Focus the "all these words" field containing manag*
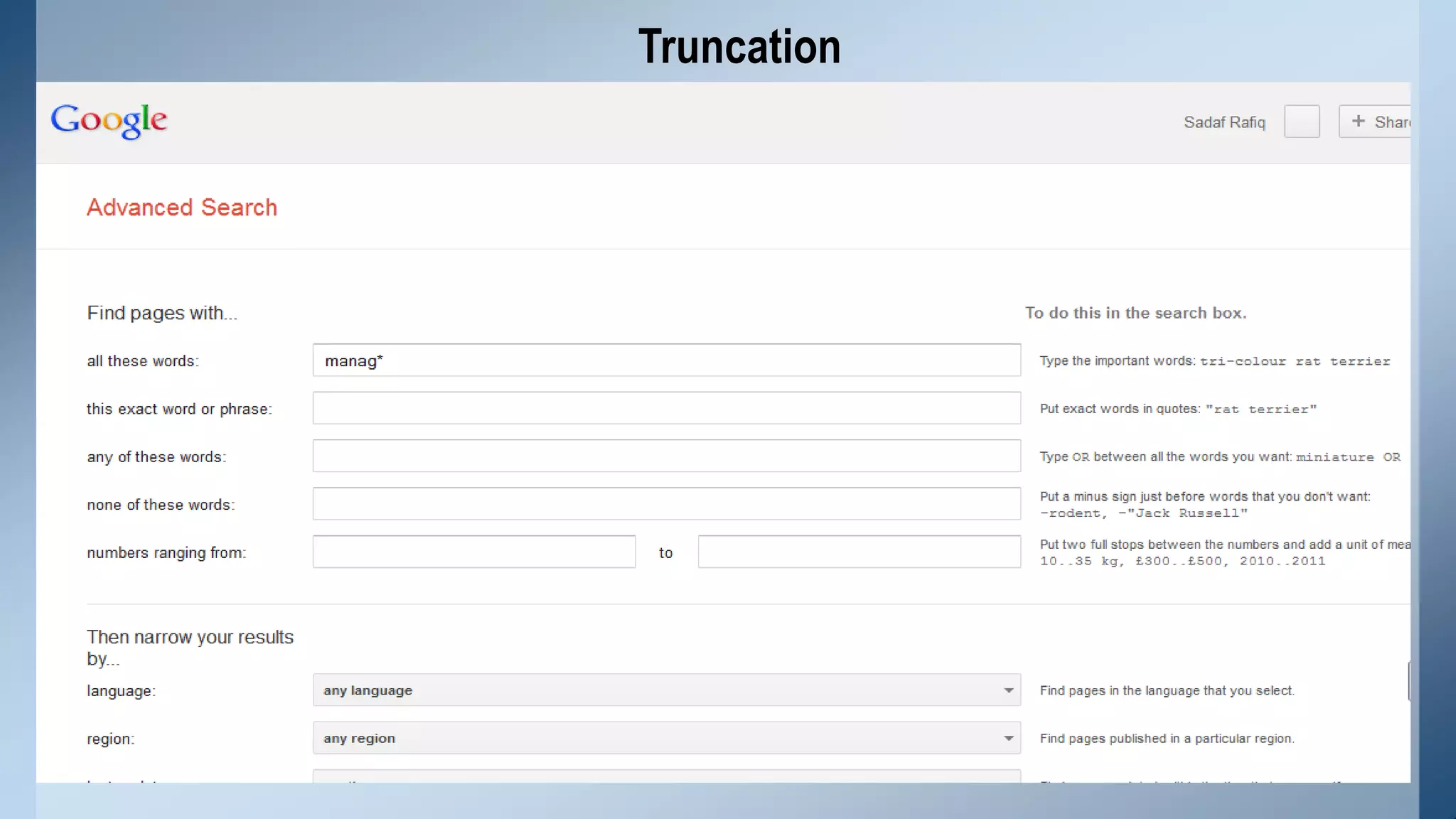Screen dimensions: 1456x819 667,360
